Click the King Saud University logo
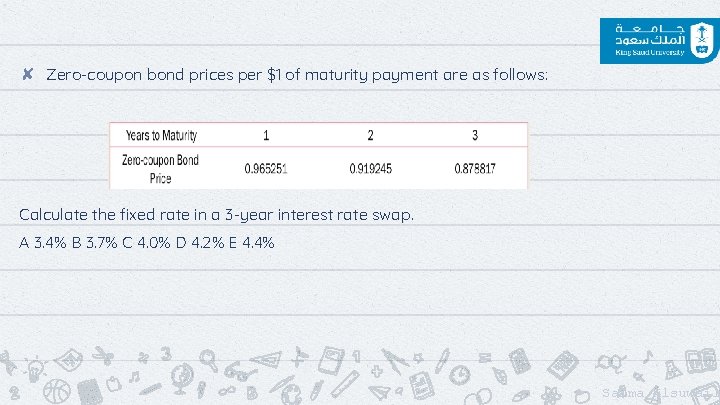Image resolution: width=720 pixels, height=405 pixels. (657, 38)
